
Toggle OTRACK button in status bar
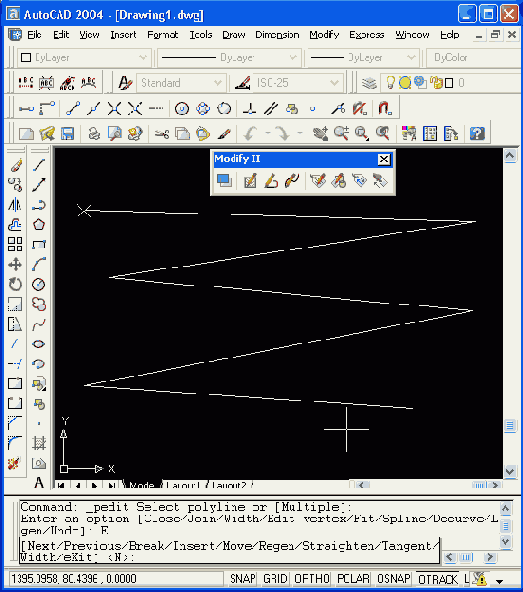tap(438, 579)
